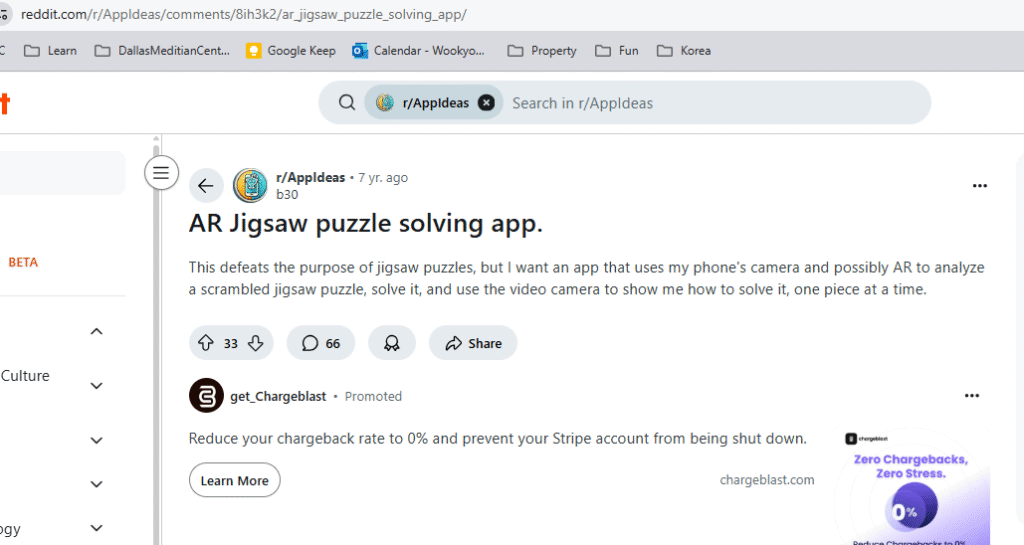Downvote the AR Jigsaw puzzle post
This screenshot has width=1024, height=545.
(255, 343)
